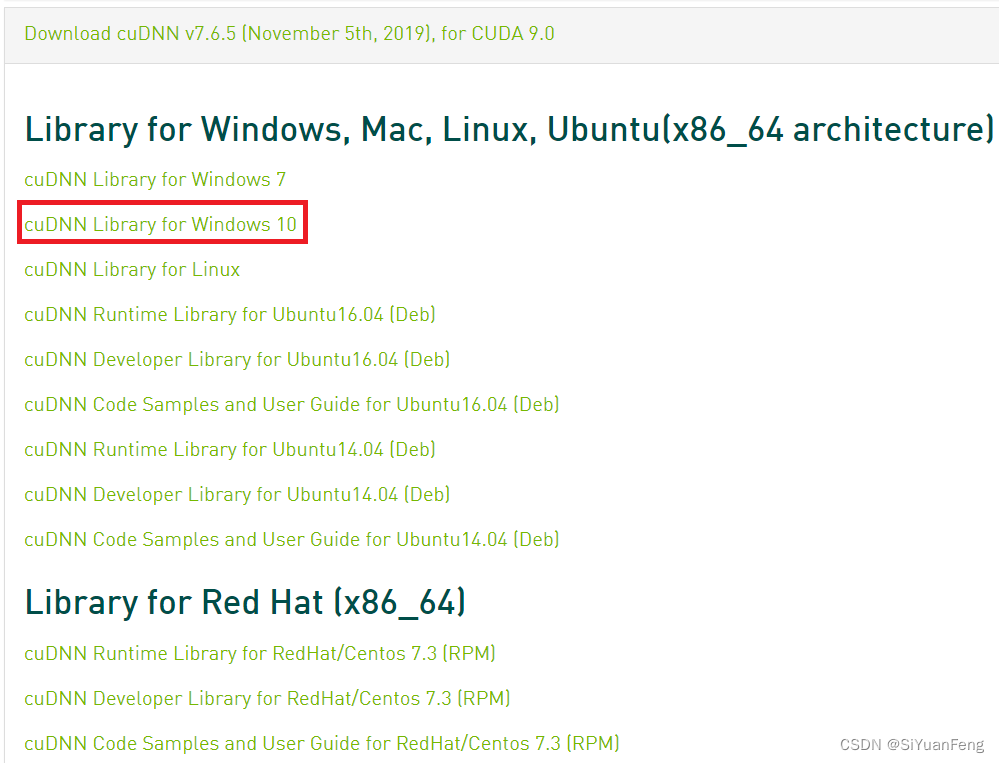Download cuDNN Runtime Library for Ubuntu14.04 (Deb)
Image resolution: width=999 pixels, height=763 pixels.
(230, 450)
